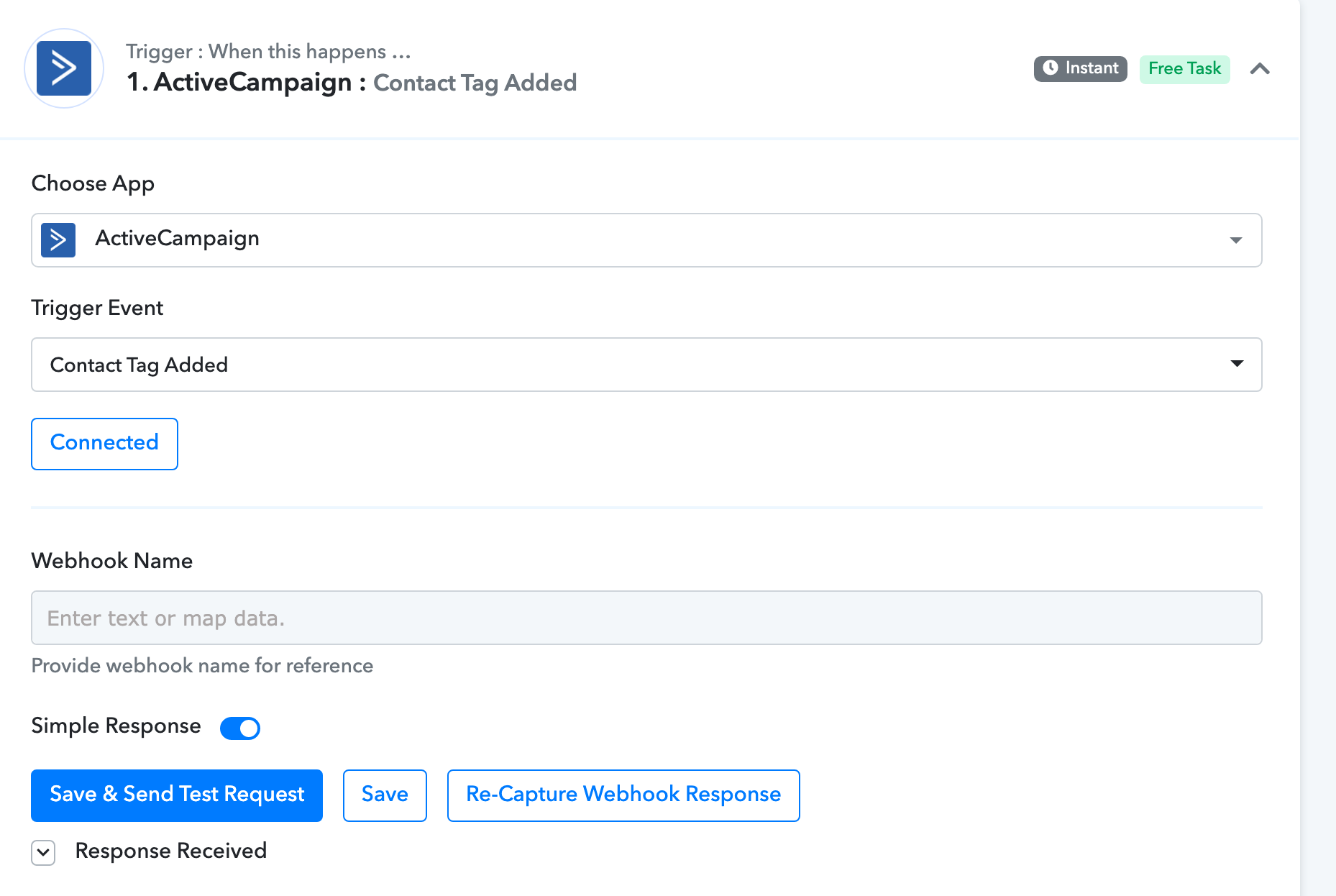Viewport: 1336px width, 896px height.
Task: Expand the Response Received section chevron
Action: pos(43,853)
